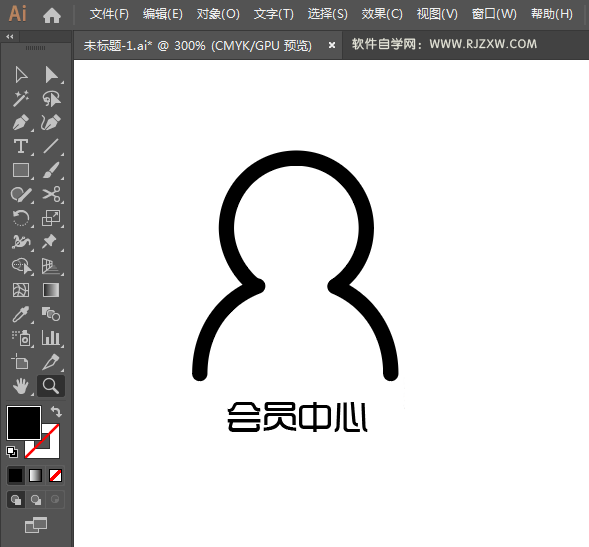
Task: Select the Gradient tool
Action: 51,290
